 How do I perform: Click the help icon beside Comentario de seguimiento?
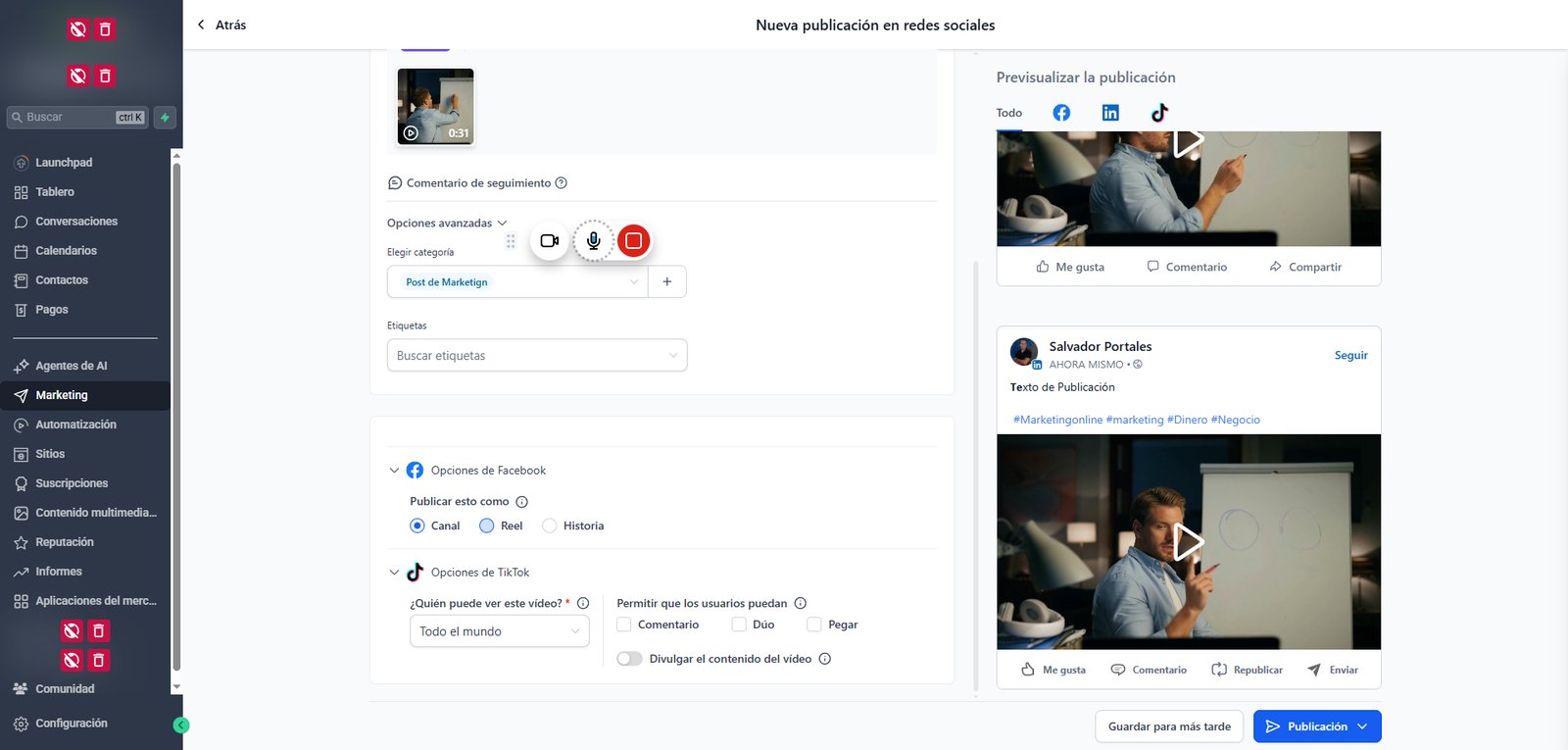tap(562, 183)
